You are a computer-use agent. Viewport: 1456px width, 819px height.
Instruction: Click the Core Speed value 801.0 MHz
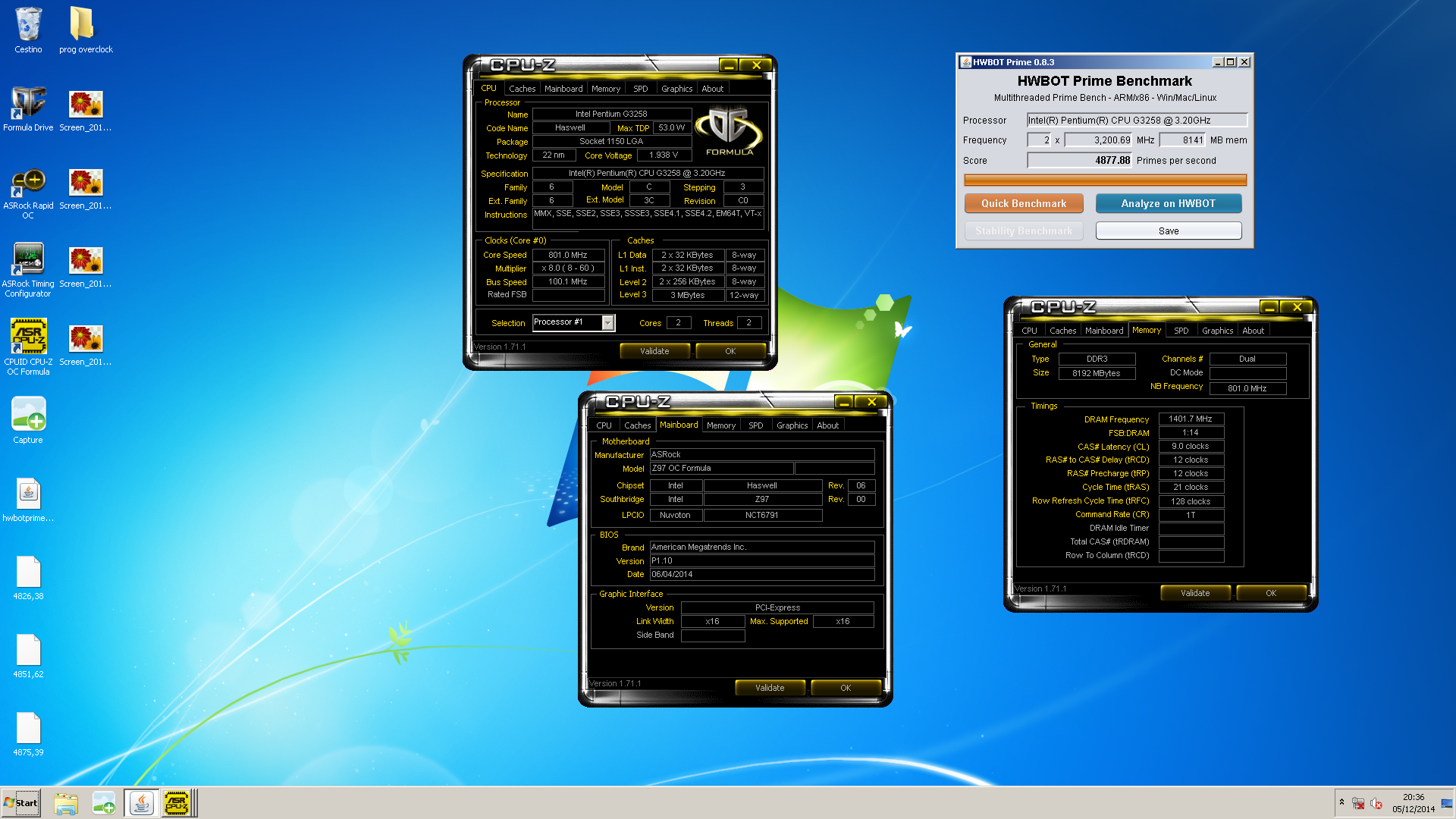(568, 255)
